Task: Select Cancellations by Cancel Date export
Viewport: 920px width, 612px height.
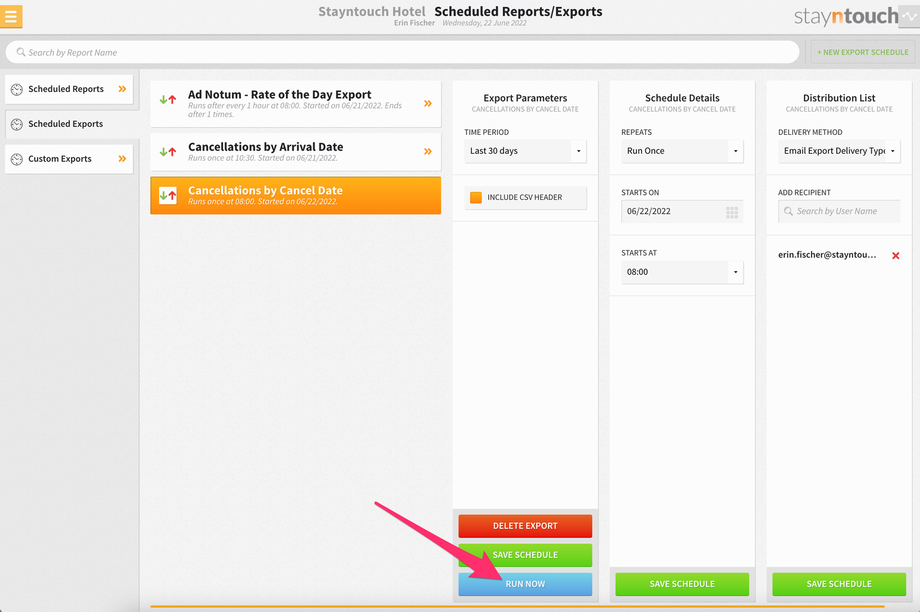Action: [x=295, y=195]
